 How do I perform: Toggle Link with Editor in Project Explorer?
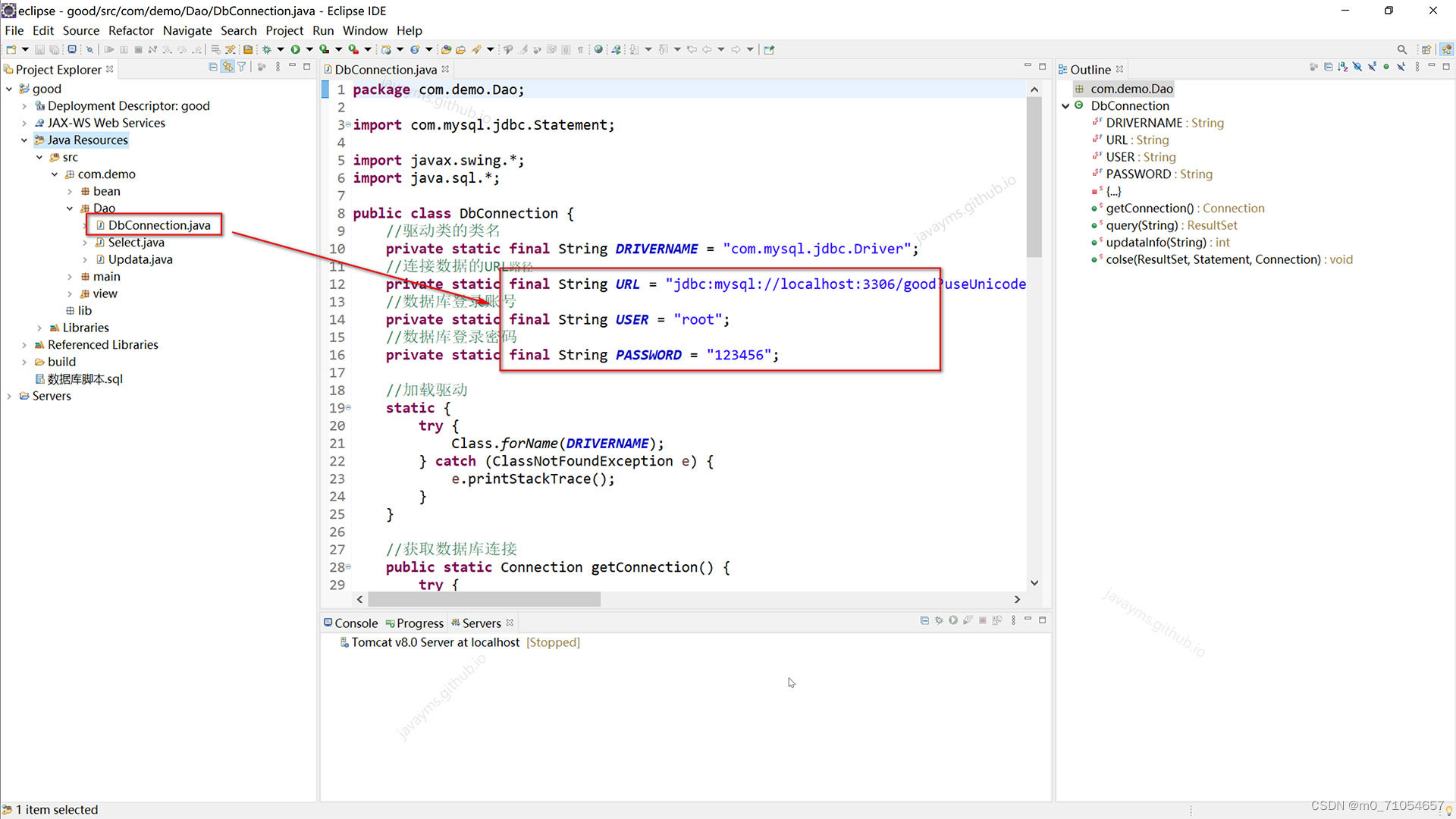(227, 67)
